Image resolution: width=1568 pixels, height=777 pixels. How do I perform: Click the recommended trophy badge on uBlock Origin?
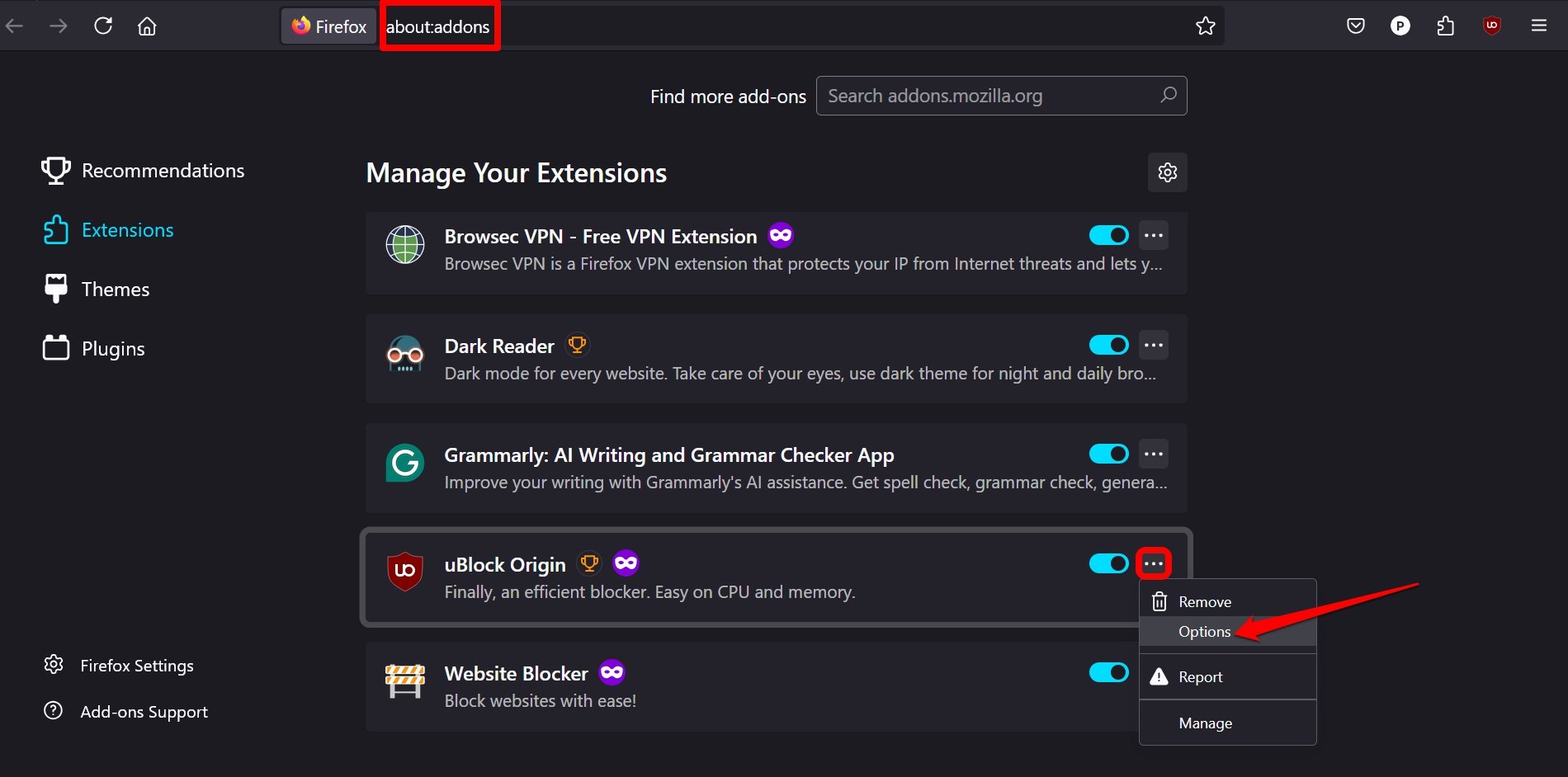point(589,563)
